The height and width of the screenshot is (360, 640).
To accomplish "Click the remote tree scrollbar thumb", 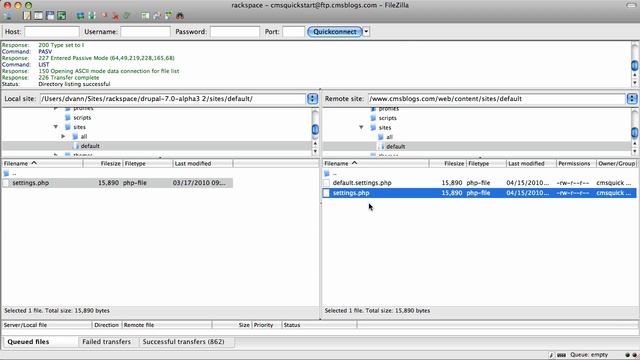I will tap(635, 132).
